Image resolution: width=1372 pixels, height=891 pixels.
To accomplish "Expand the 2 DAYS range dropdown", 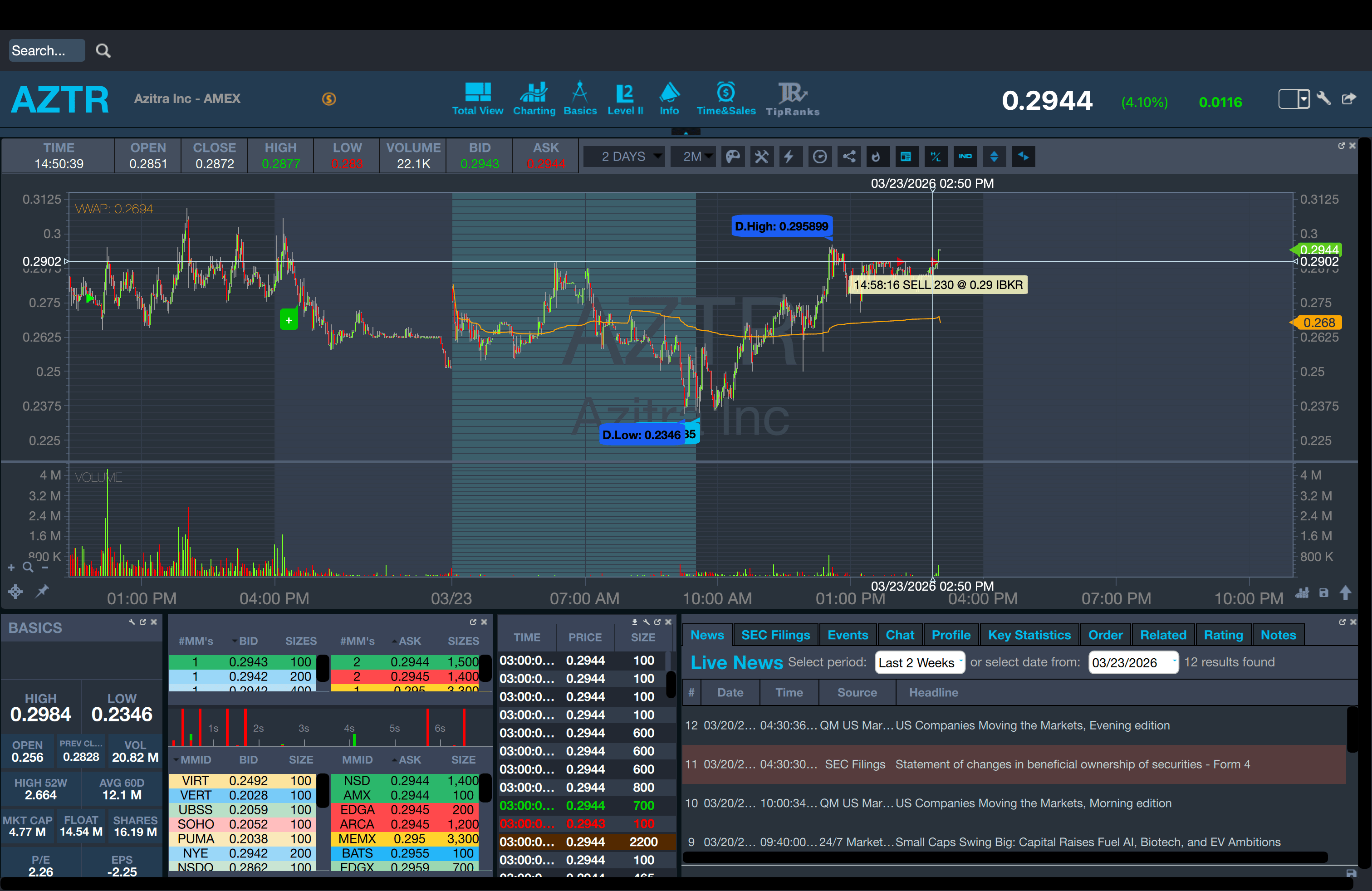I will coord(624,157).
